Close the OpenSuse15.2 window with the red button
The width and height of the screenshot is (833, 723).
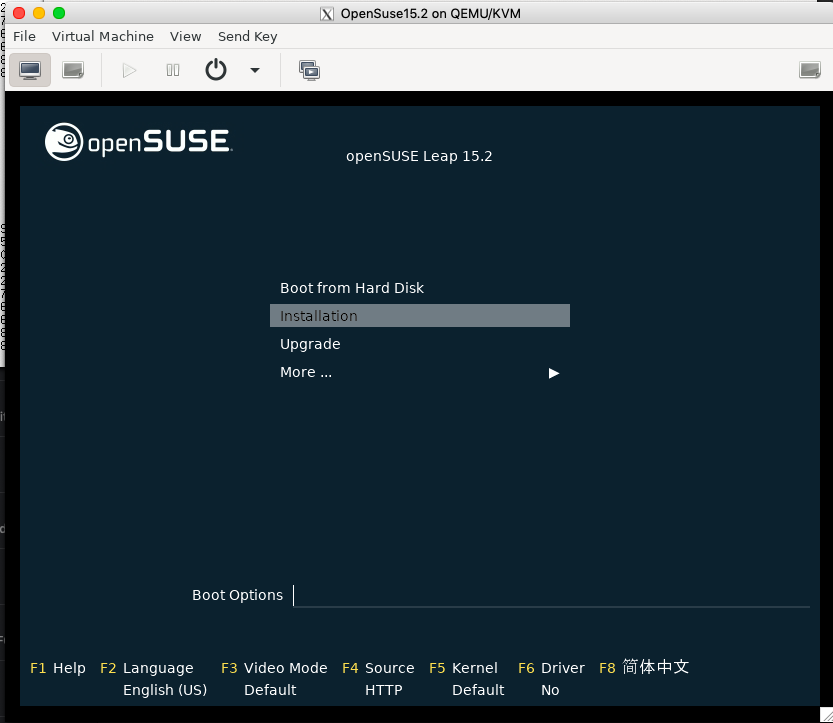pos(19,13)
